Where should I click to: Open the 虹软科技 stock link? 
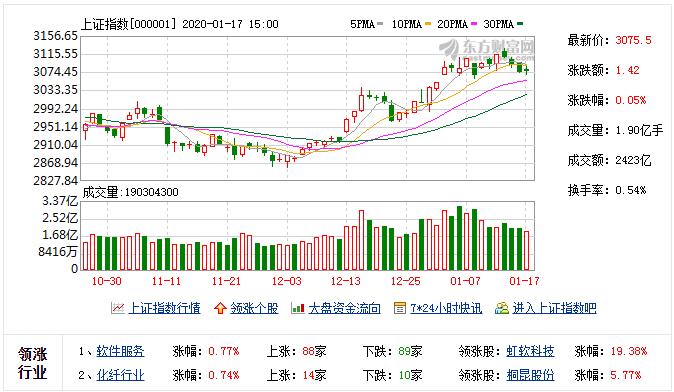(530, 351)
